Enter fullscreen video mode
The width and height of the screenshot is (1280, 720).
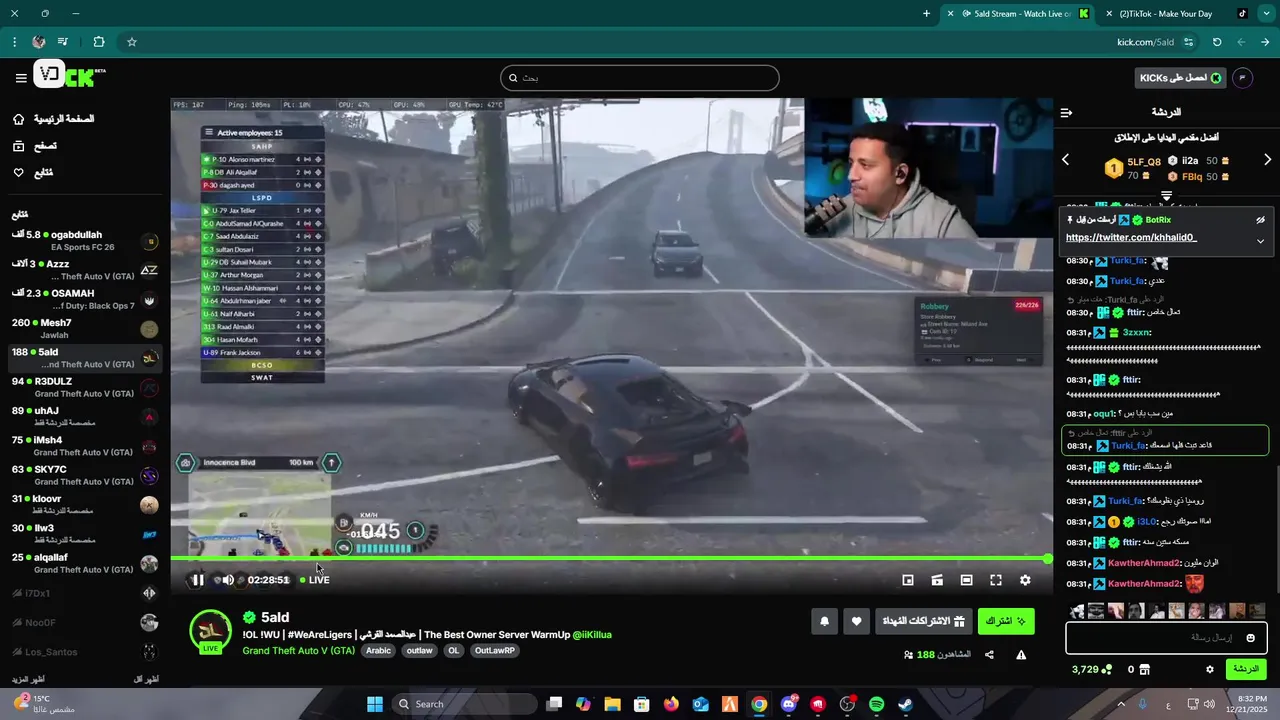click(996, 580)
